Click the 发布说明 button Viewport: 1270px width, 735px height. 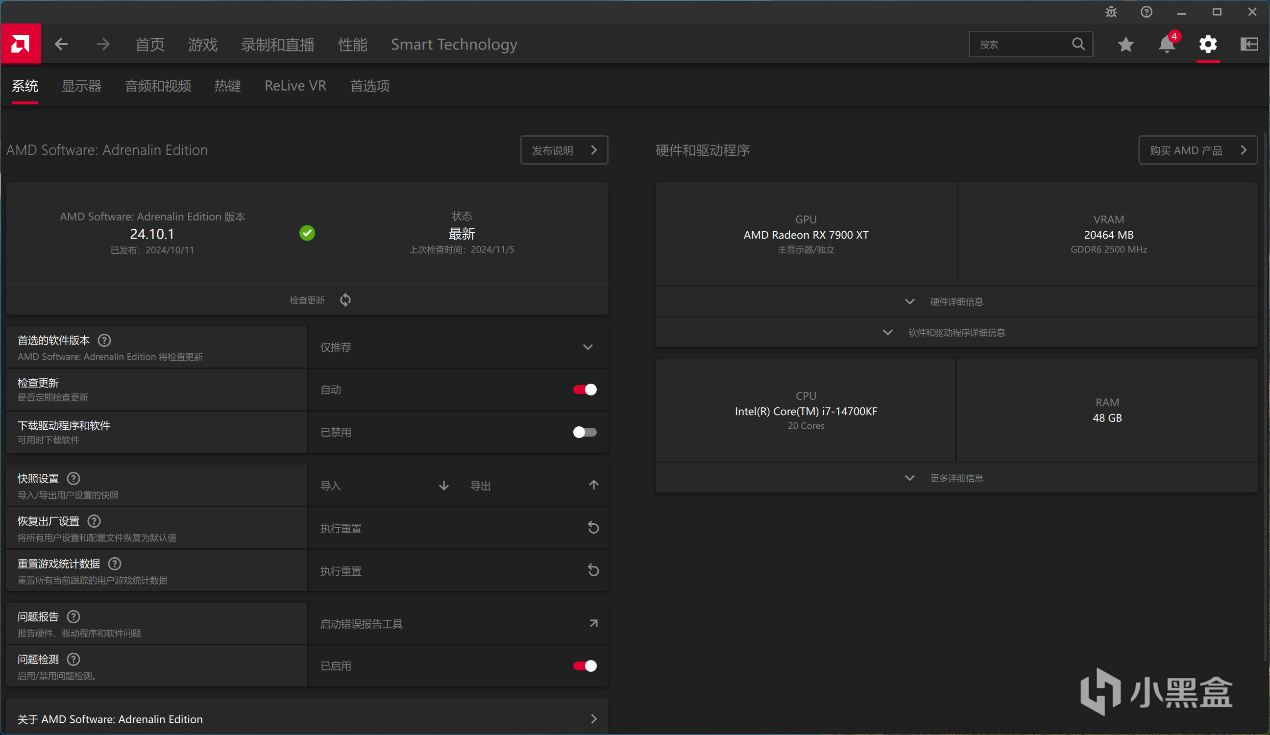564,150
